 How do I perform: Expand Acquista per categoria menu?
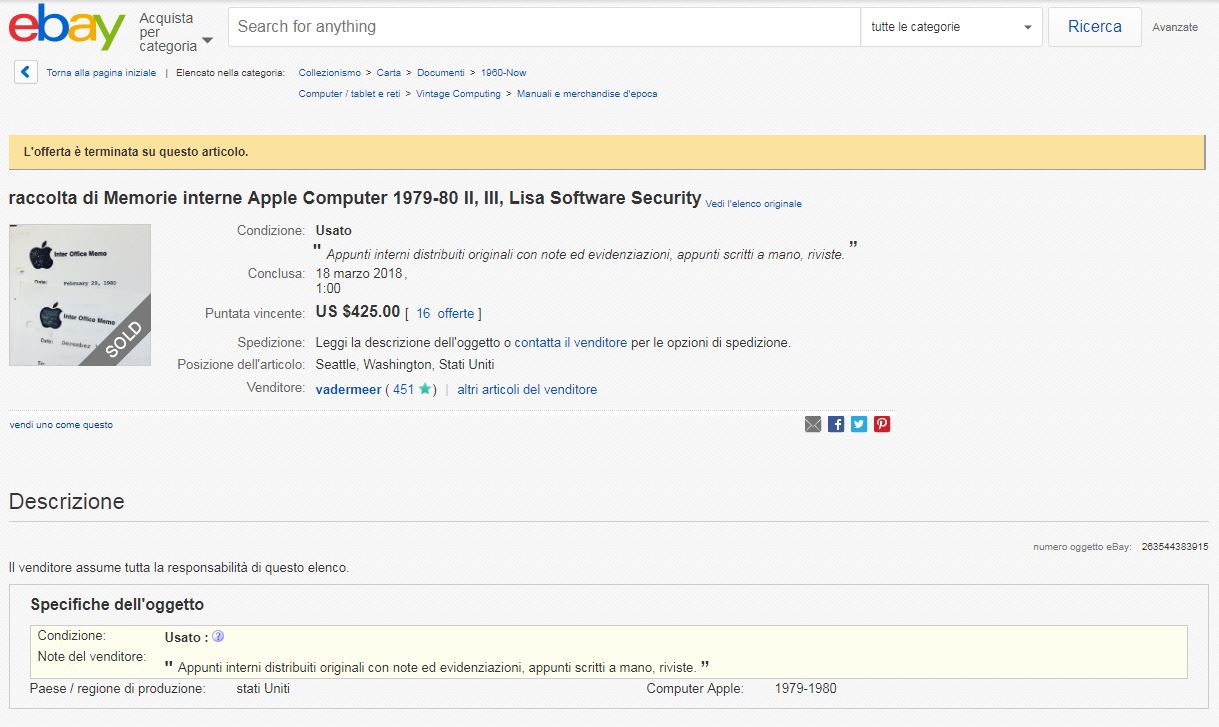click(176, 32)
